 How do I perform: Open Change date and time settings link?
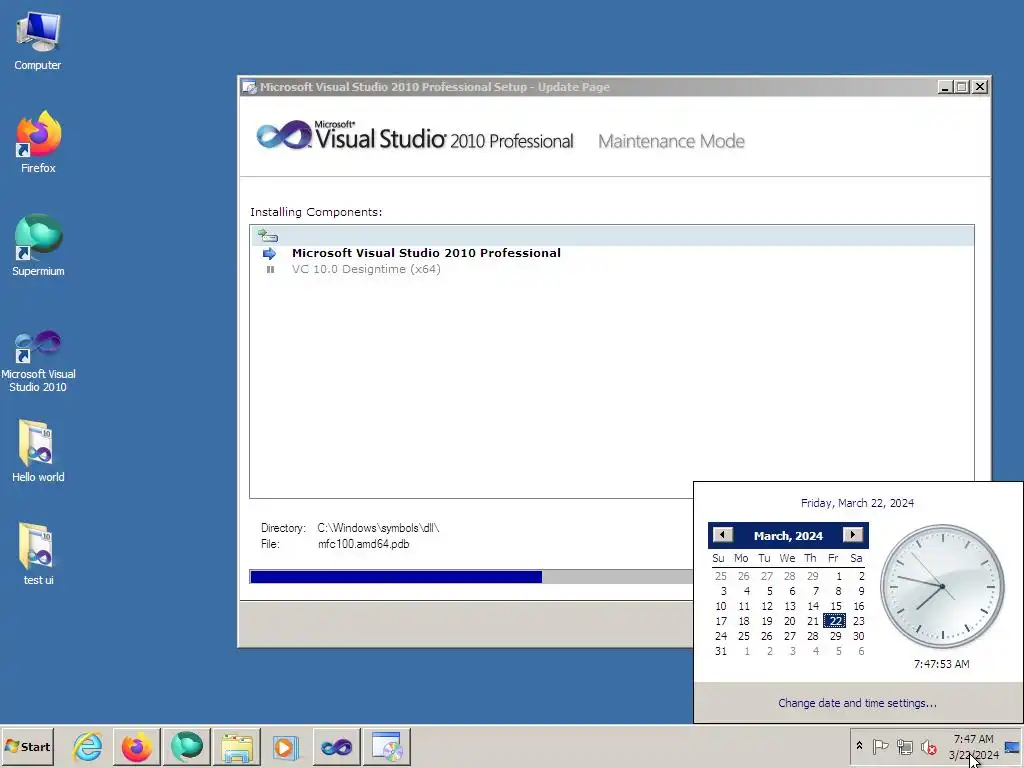pos(857,703)
